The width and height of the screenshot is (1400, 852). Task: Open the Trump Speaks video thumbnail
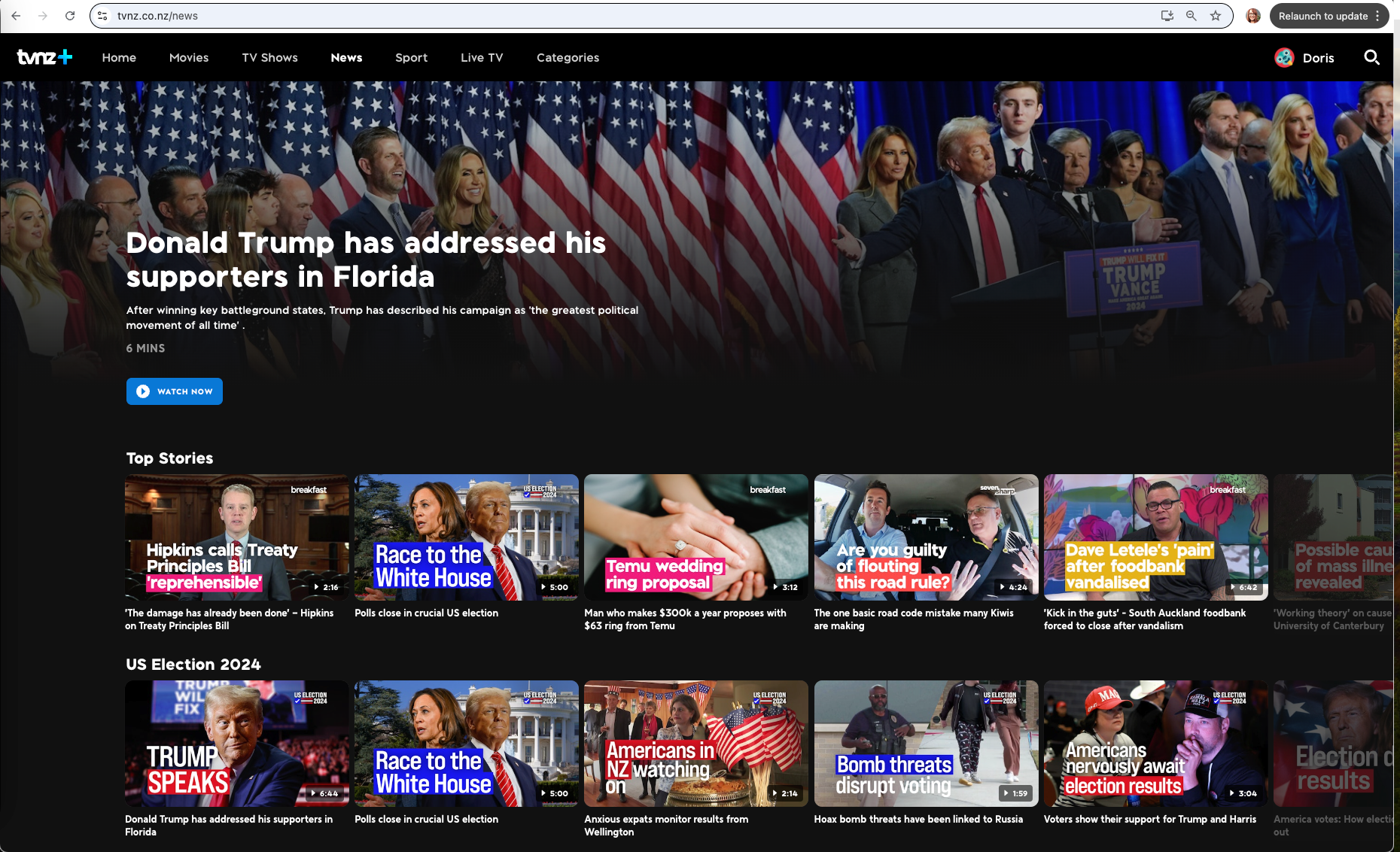tap(236, 744)
